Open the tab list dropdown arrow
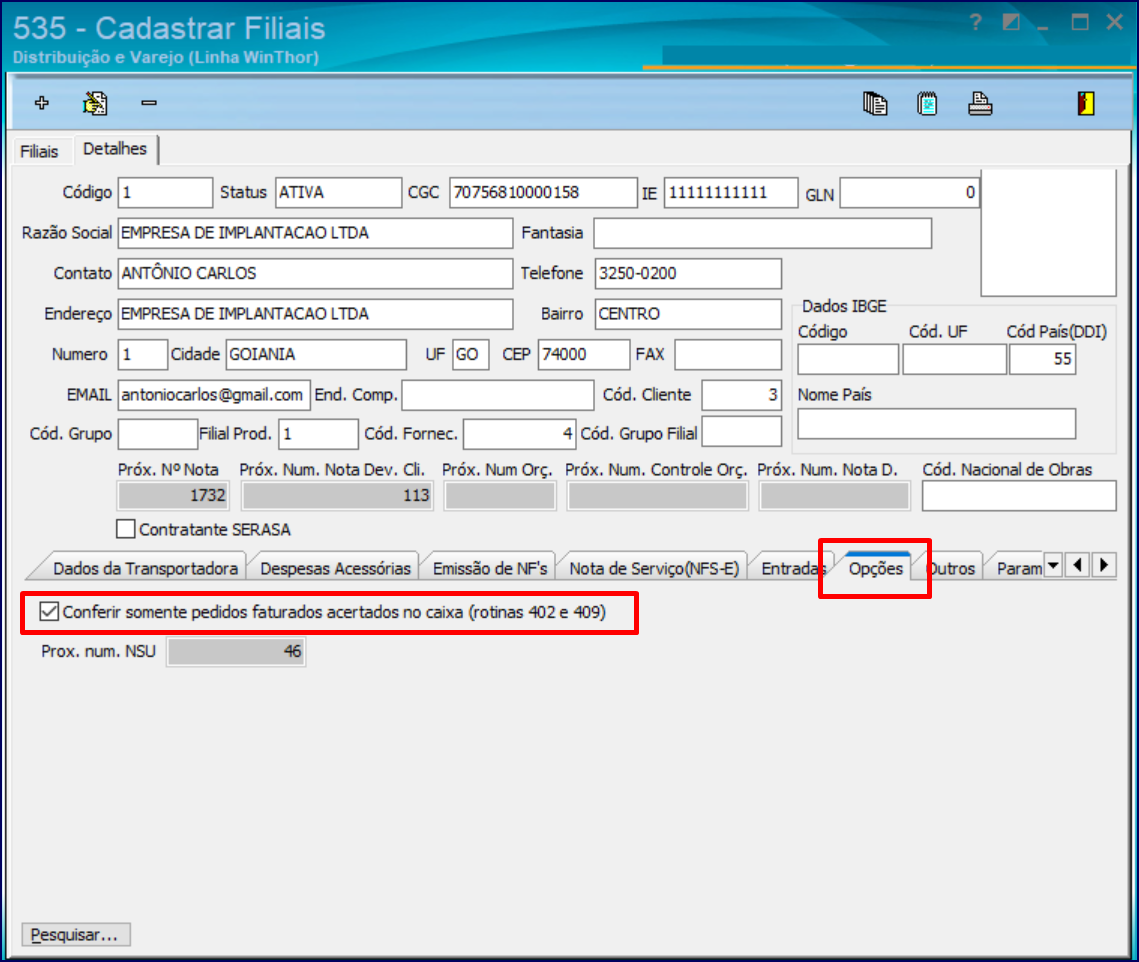Viewport: 1139px width, 962px height. [1053, 565]
